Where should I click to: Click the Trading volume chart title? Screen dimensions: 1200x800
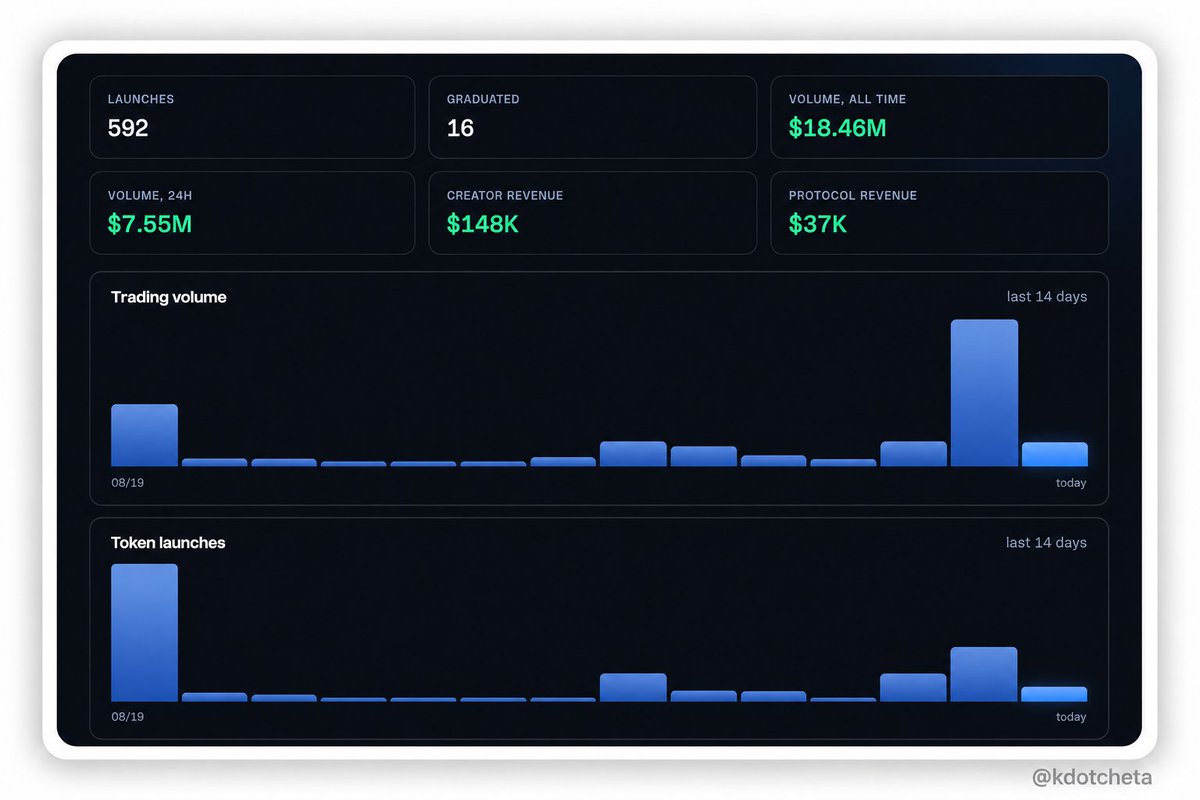click(169, 297)
